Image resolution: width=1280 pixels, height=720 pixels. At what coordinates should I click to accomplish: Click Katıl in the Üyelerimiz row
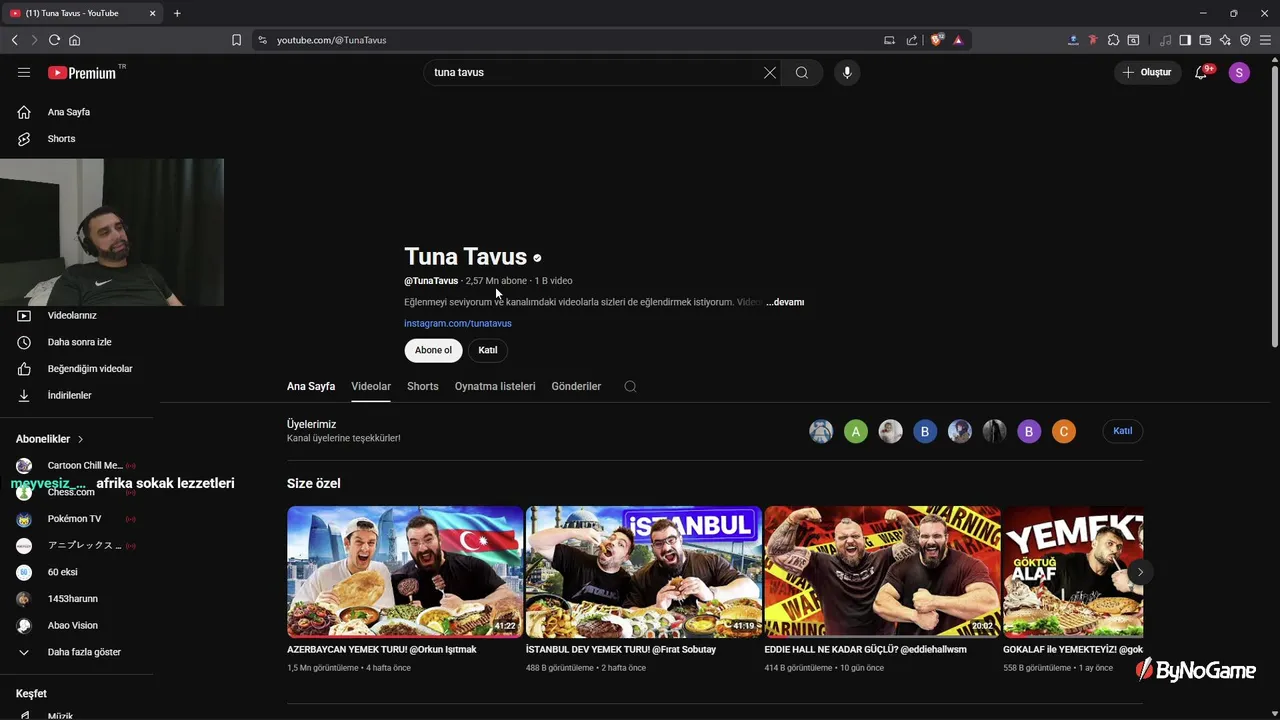(x=1123, y=431)
